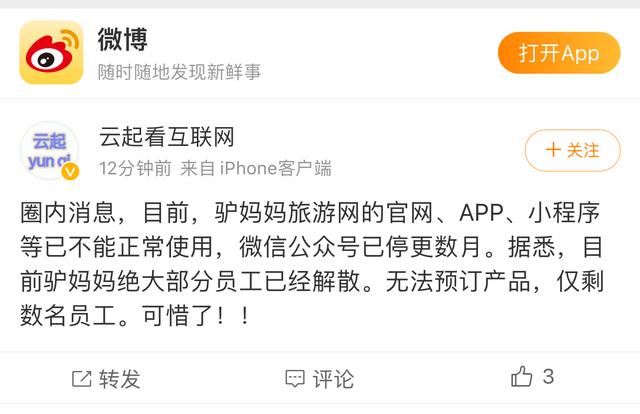Click the plus sign in 关注 button
Image resolution: width=640 pixels, height=414 pixels.
553,150
